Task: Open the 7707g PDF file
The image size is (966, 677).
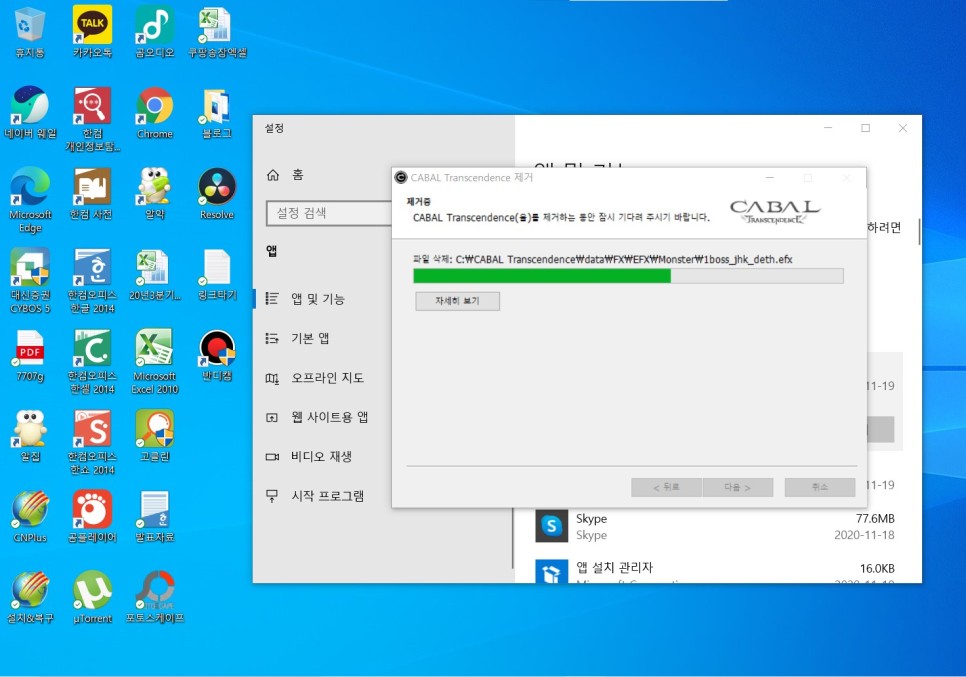Action: click(30, 355)
